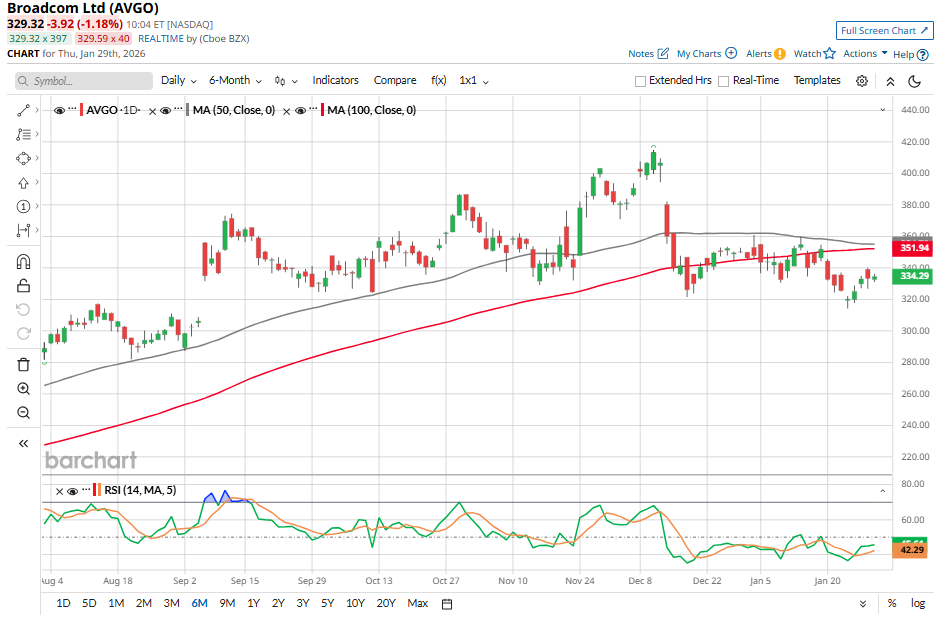Select the 1Y time range
Viewport: 947px width, 632px height.
coord(253,603)
